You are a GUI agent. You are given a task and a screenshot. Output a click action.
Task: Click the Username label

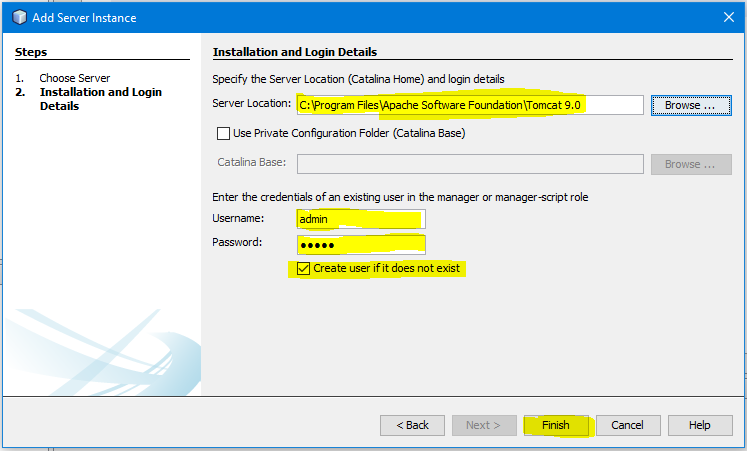(x=238, y=218)
